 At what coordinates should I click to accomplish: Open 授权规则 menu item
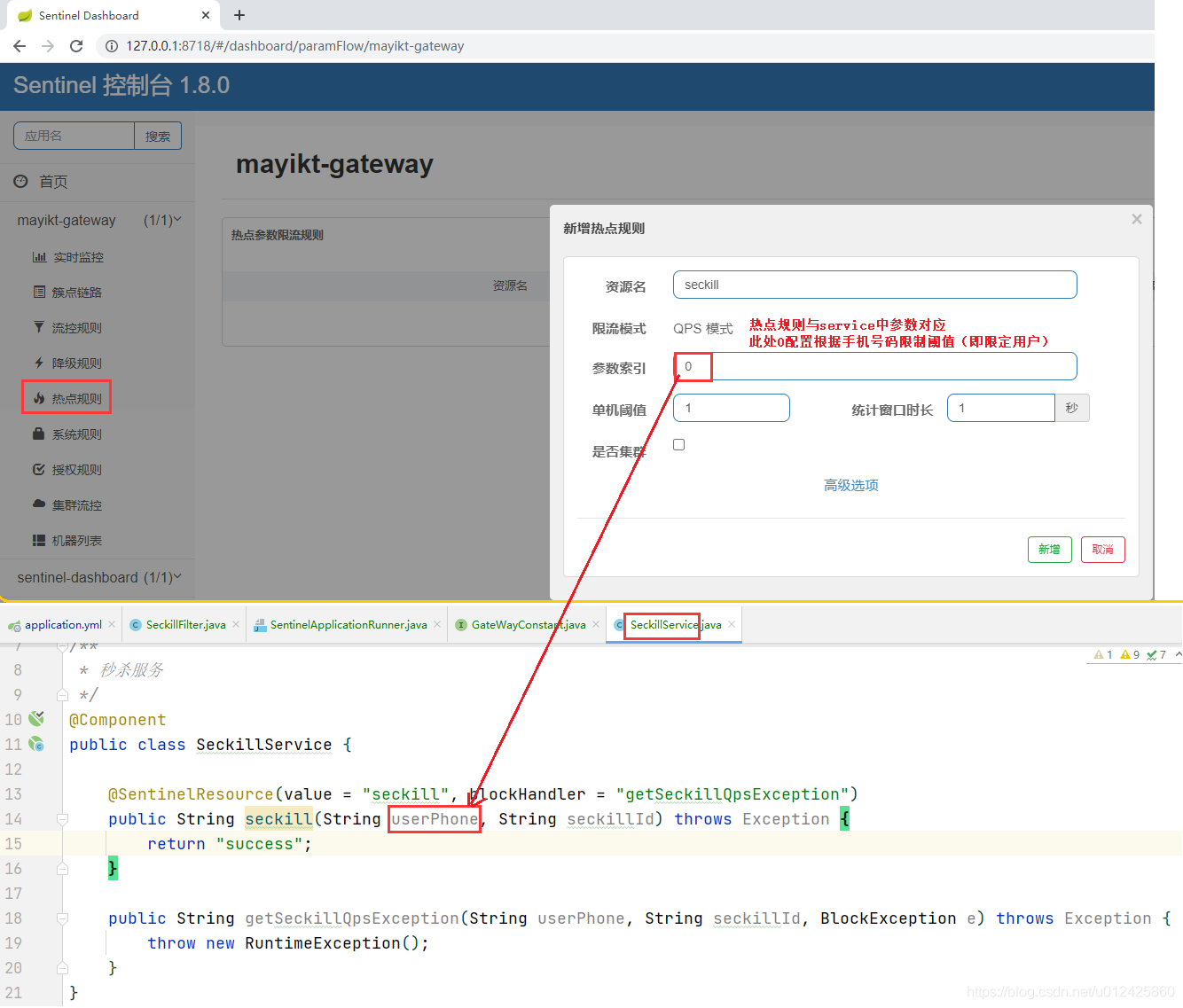[77, 470]
